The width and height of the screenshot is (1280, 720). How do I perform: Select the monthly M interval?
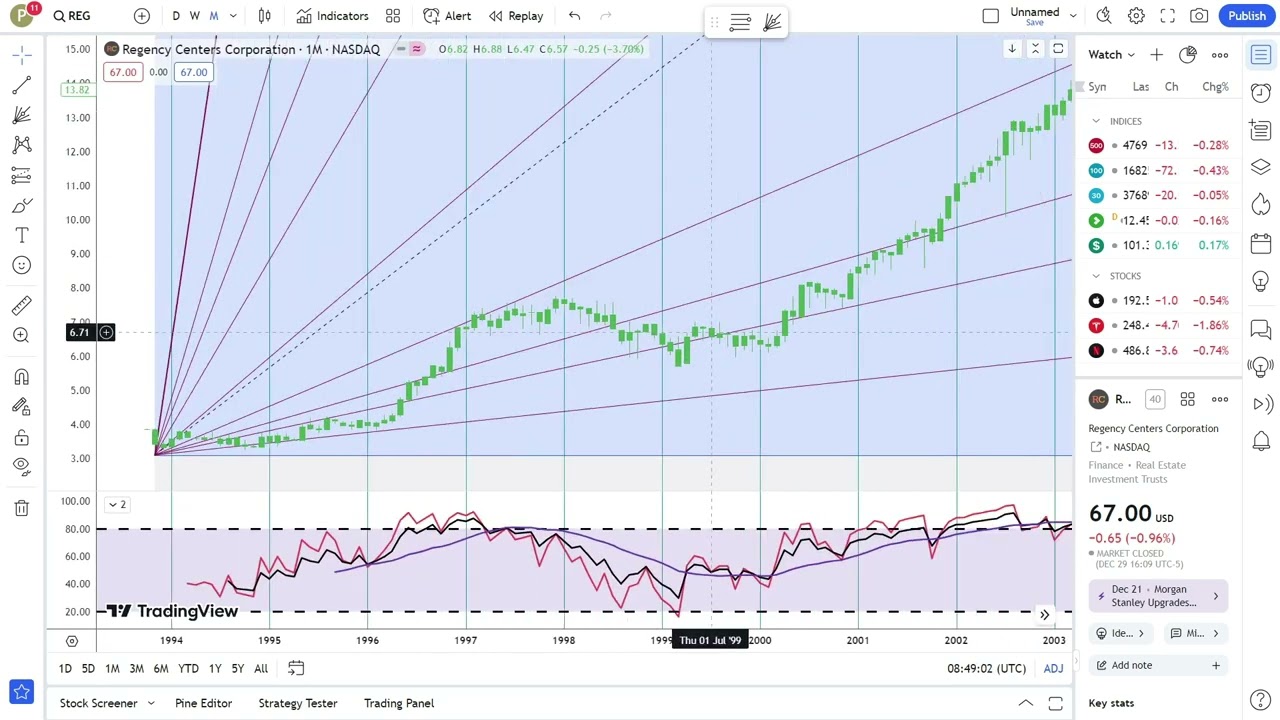click(213, 16)
